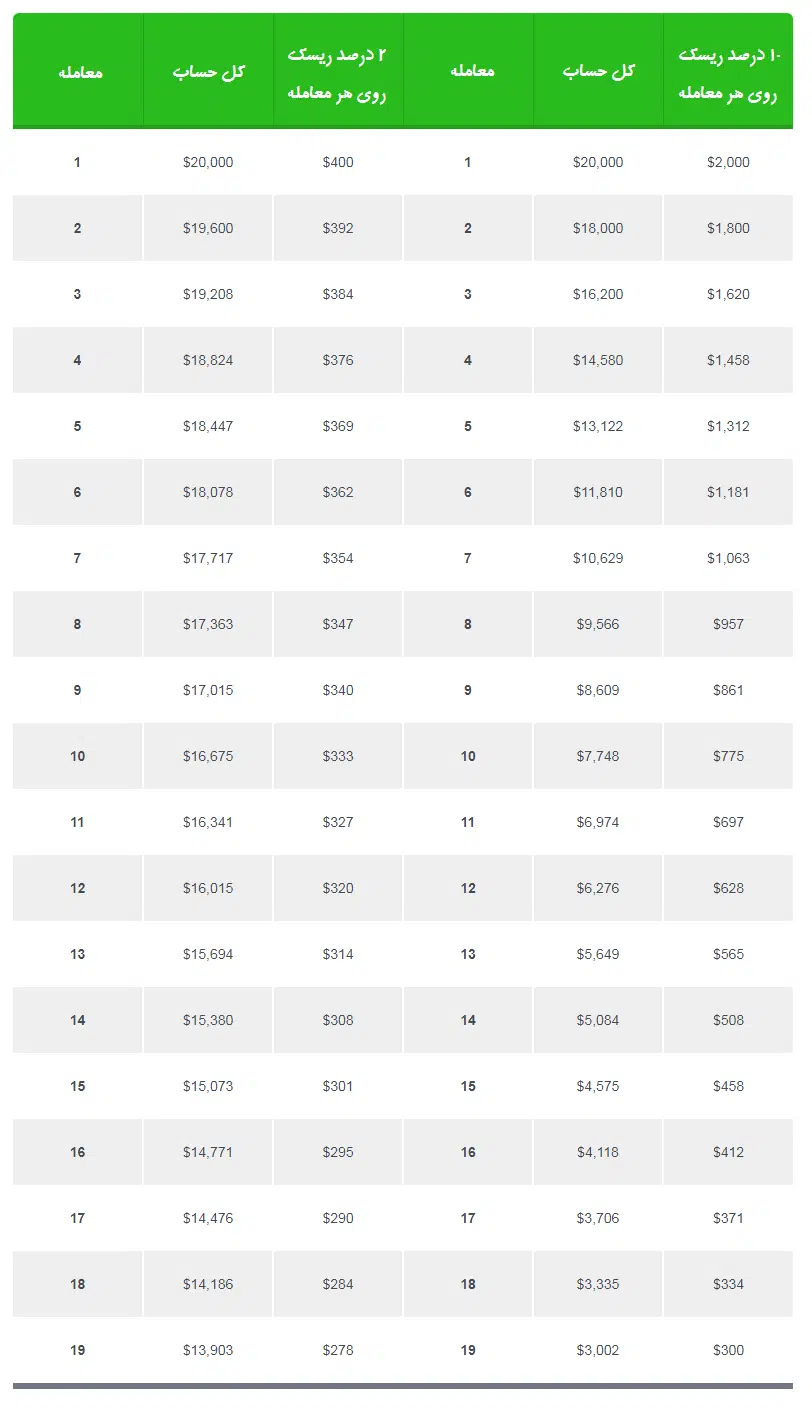This screenshot has height=1415, width=812.
Task: Select the $20,000 cell beside $400
Action: coord(208,162)
